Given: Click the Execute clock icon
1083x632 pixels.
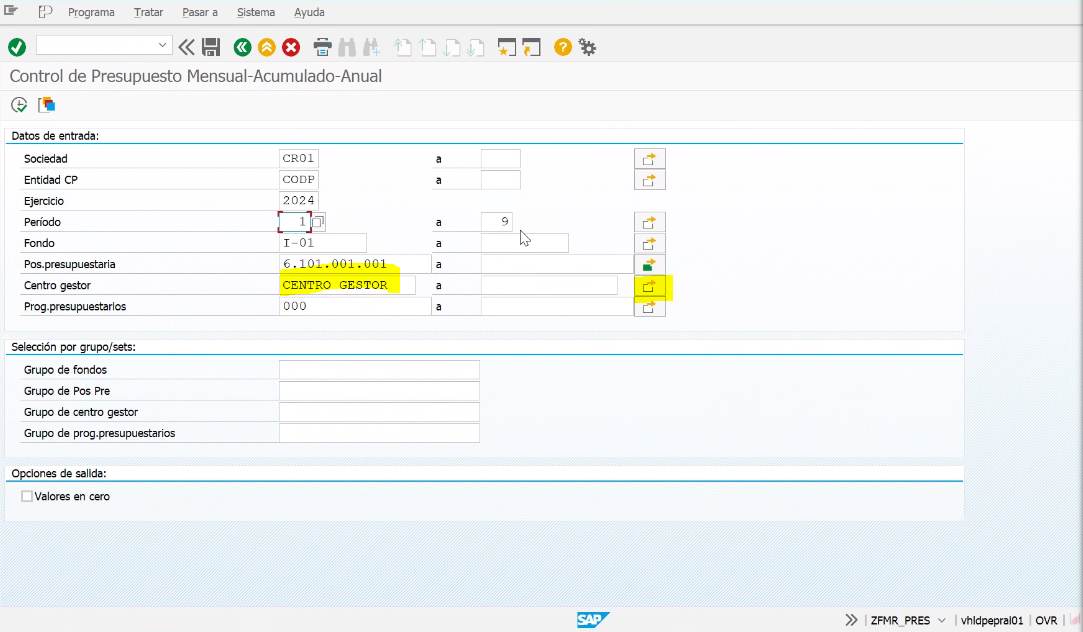Looking at the screenshot, I should 19,105.
